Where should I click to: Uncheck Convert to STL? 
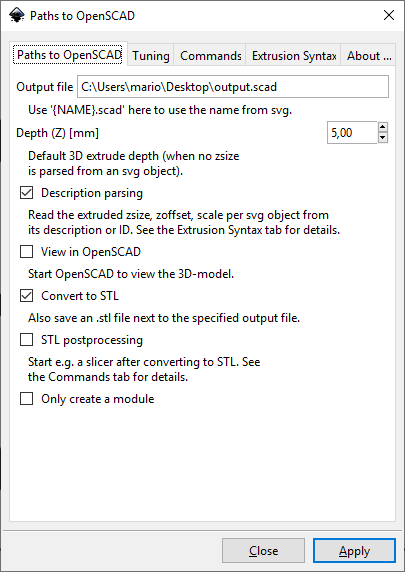tap(26, 296)
